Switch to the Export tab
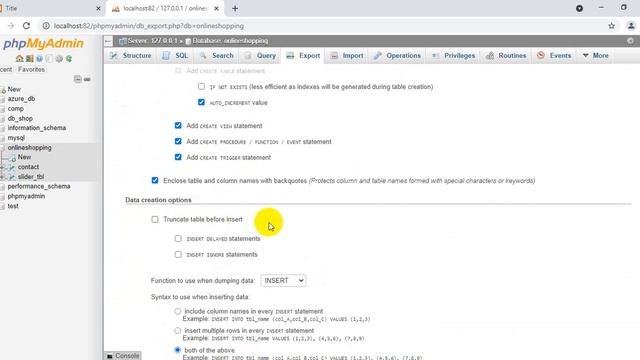This screenshot has width=640, height=360. (303, 56)
